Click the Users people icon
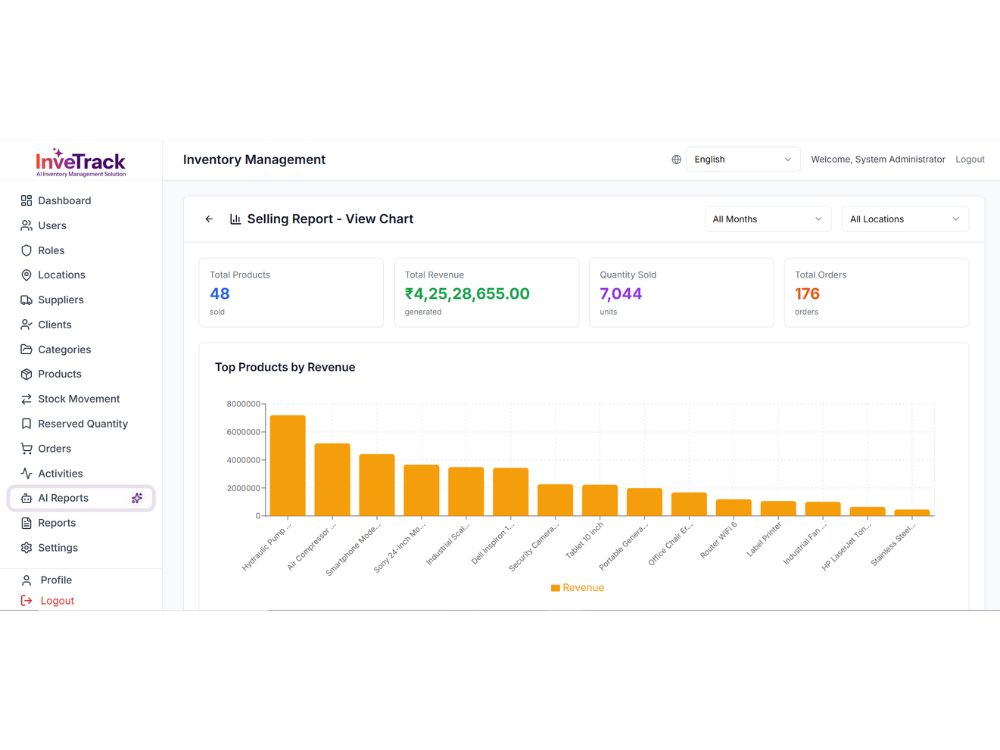This screenshot has width=1000, height=750. [x=26, y=226]
